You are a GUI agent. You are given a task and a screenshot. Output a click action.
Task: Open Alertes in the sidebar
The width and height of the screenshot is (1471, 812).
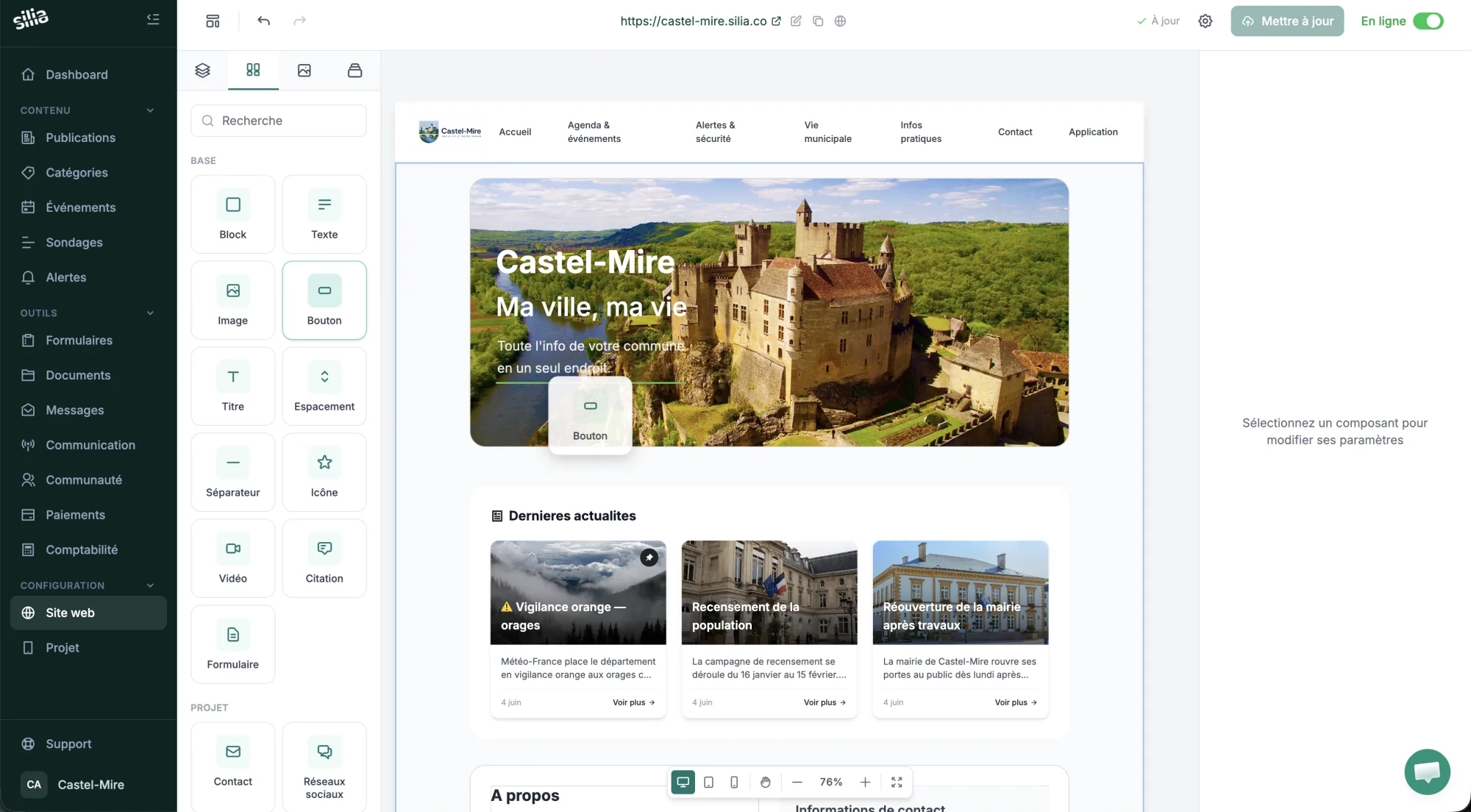point(88,277)
